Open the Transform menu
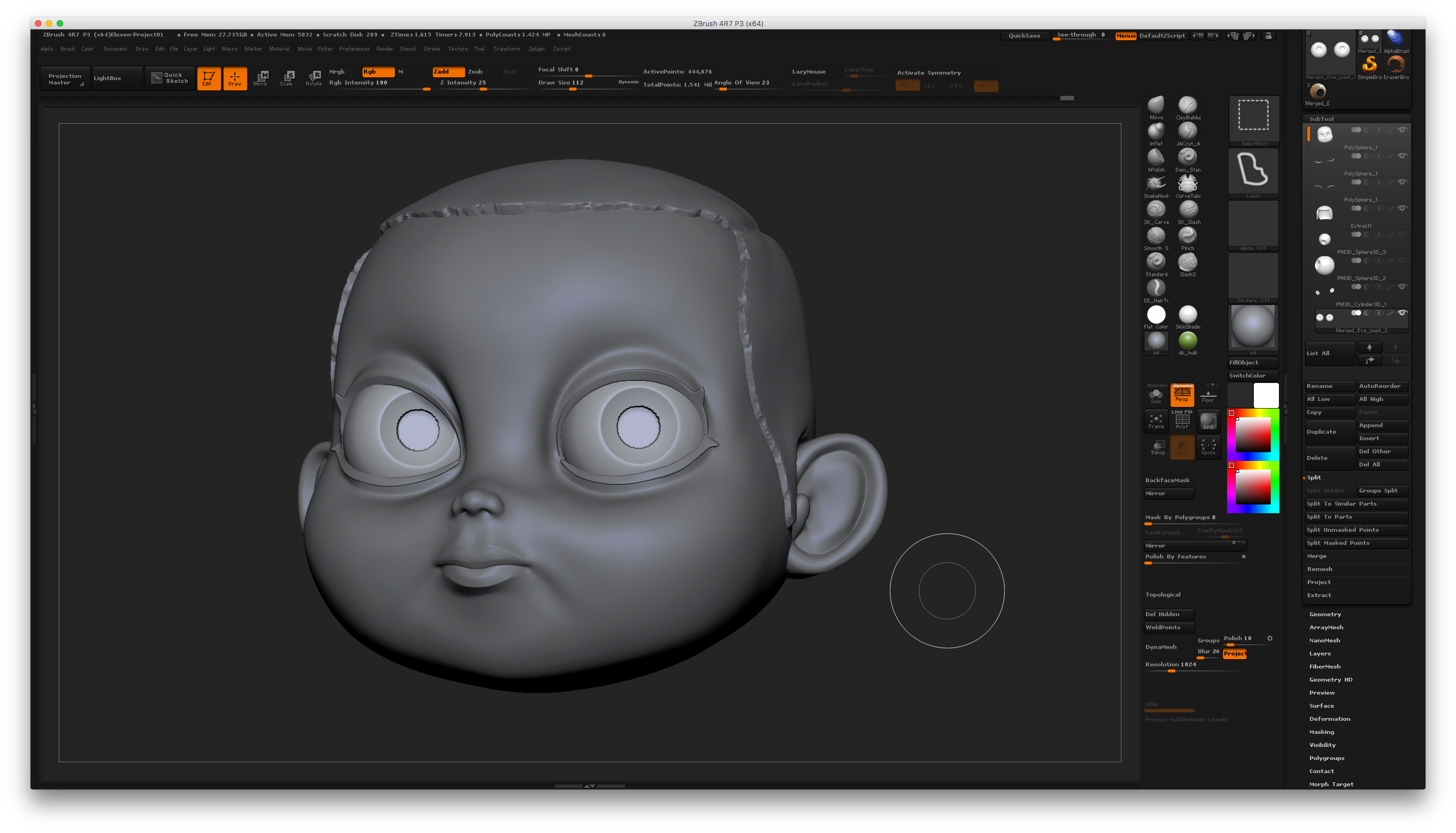This screenshot has height=833, width=1456. (506, 49)
